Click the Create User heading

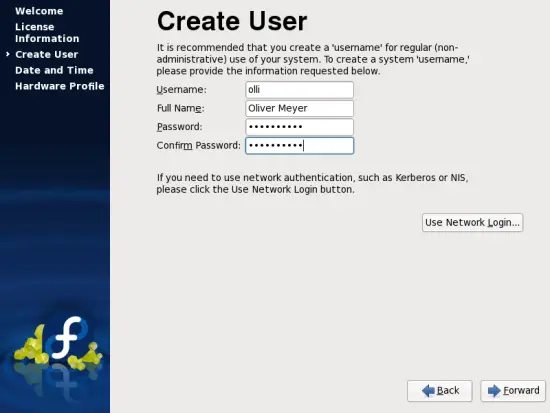232,21
